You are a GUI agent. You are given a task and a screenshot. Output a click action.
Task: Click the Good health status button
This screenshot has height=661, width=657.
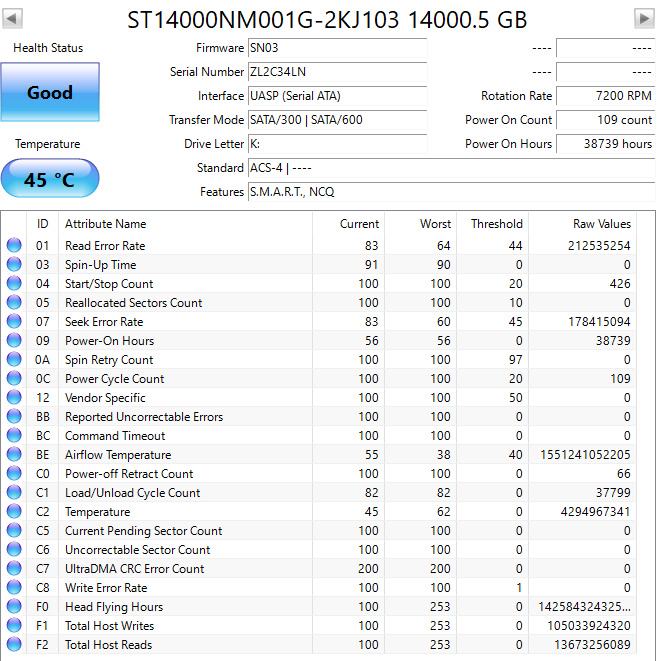click(x=50, y=92)
